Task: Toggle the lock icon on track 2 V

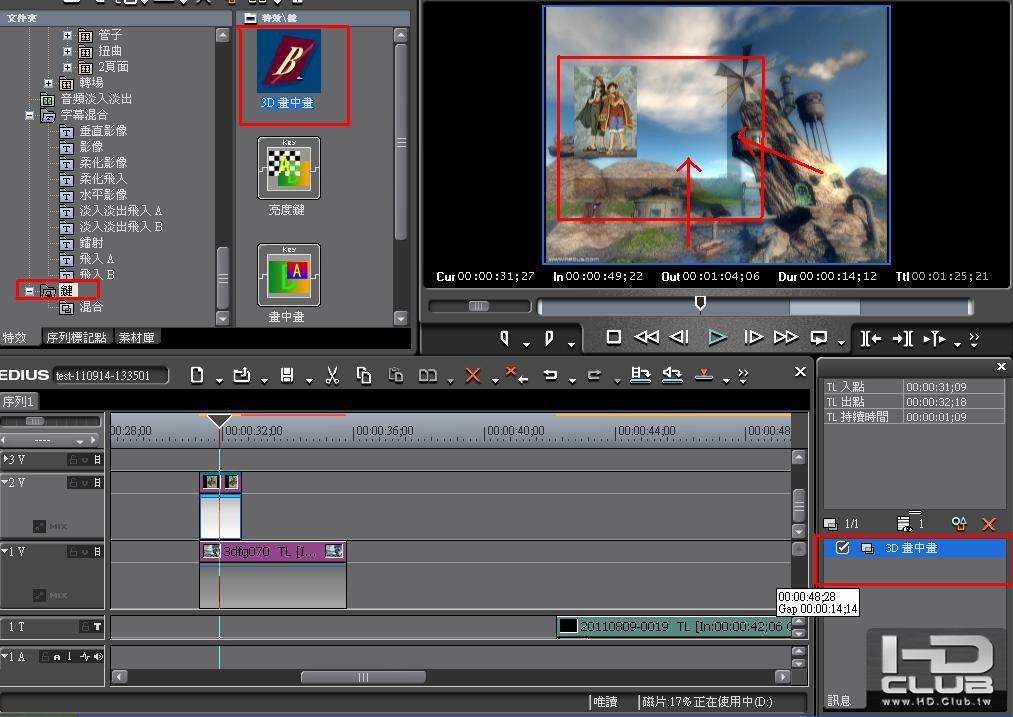Action: [74, 483]
